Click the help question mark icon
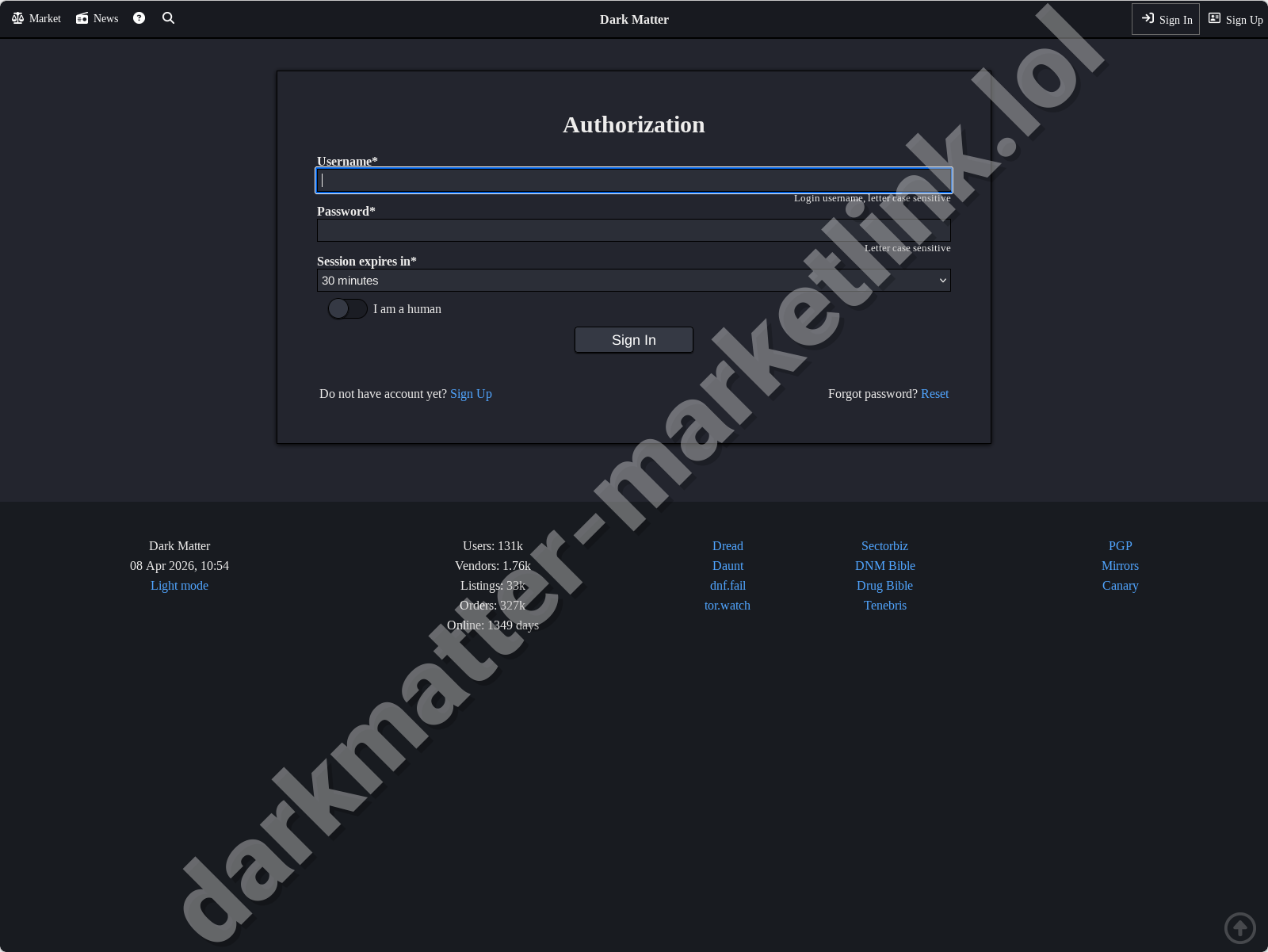 coord(139,18)
